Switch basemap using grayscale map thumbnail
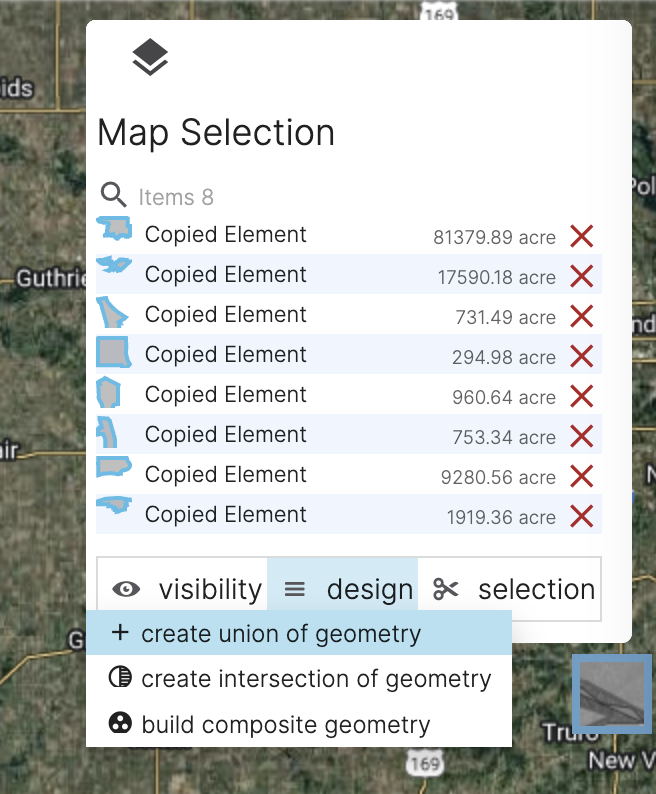The width and height of the screenshot is (656, 794). pos(612,694)
